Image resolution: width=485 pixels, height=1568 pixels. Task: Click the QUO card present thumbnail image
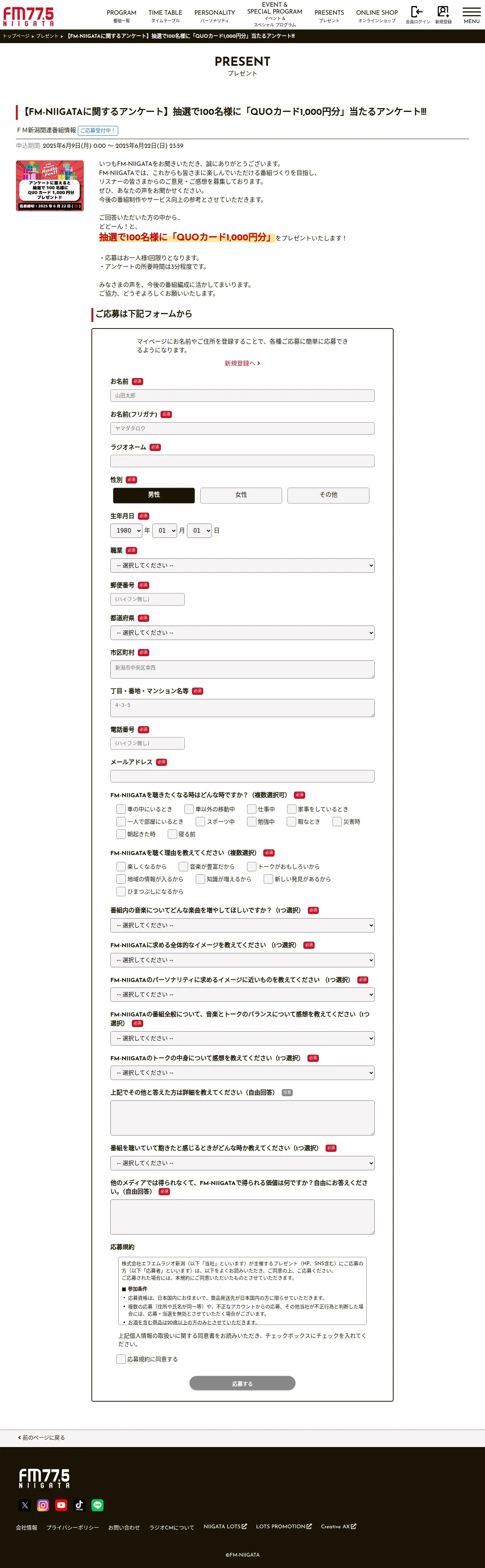click(x=50, y=186)
